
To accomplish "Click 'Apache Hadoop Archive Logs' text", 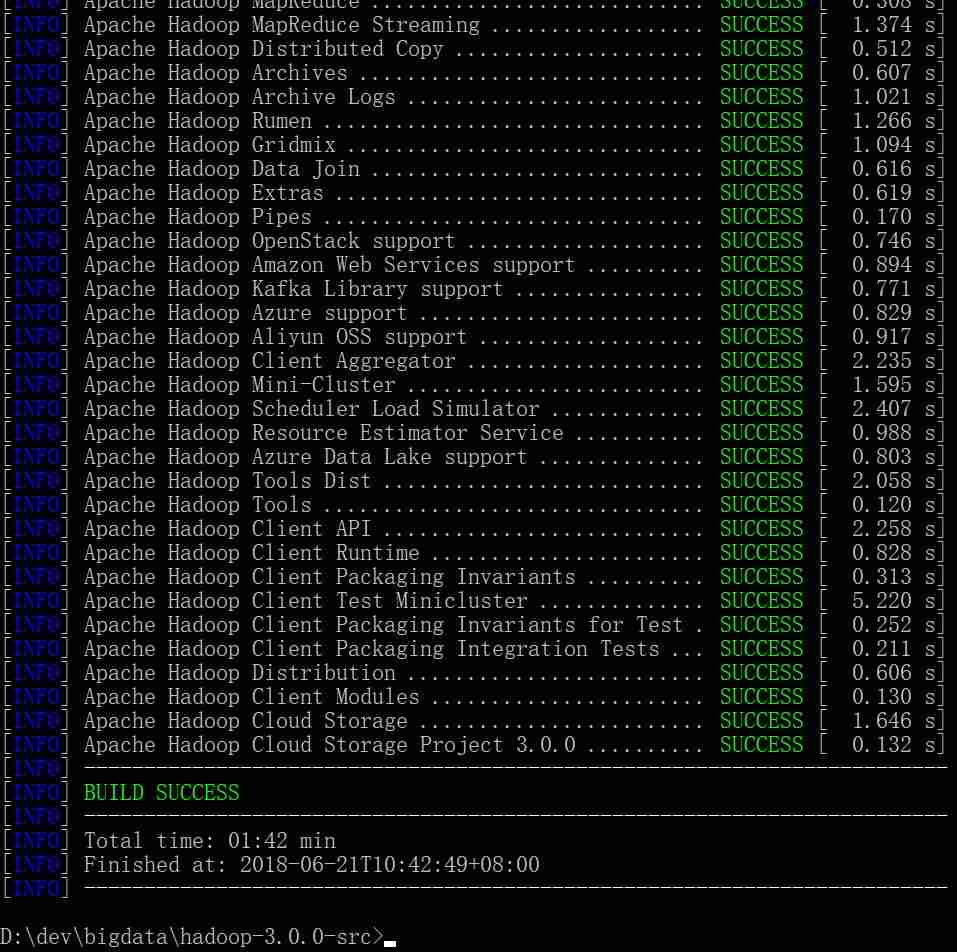I will [240, 97].
